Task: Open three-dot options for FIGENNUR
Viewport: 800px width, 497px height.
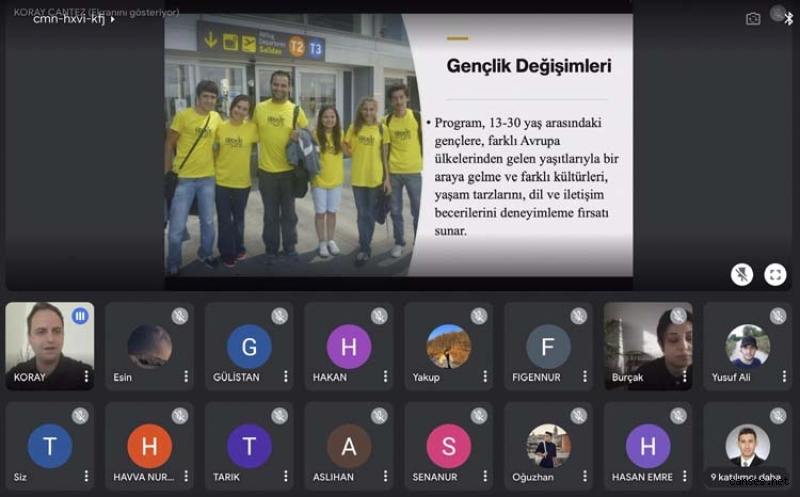Action: 584,377
